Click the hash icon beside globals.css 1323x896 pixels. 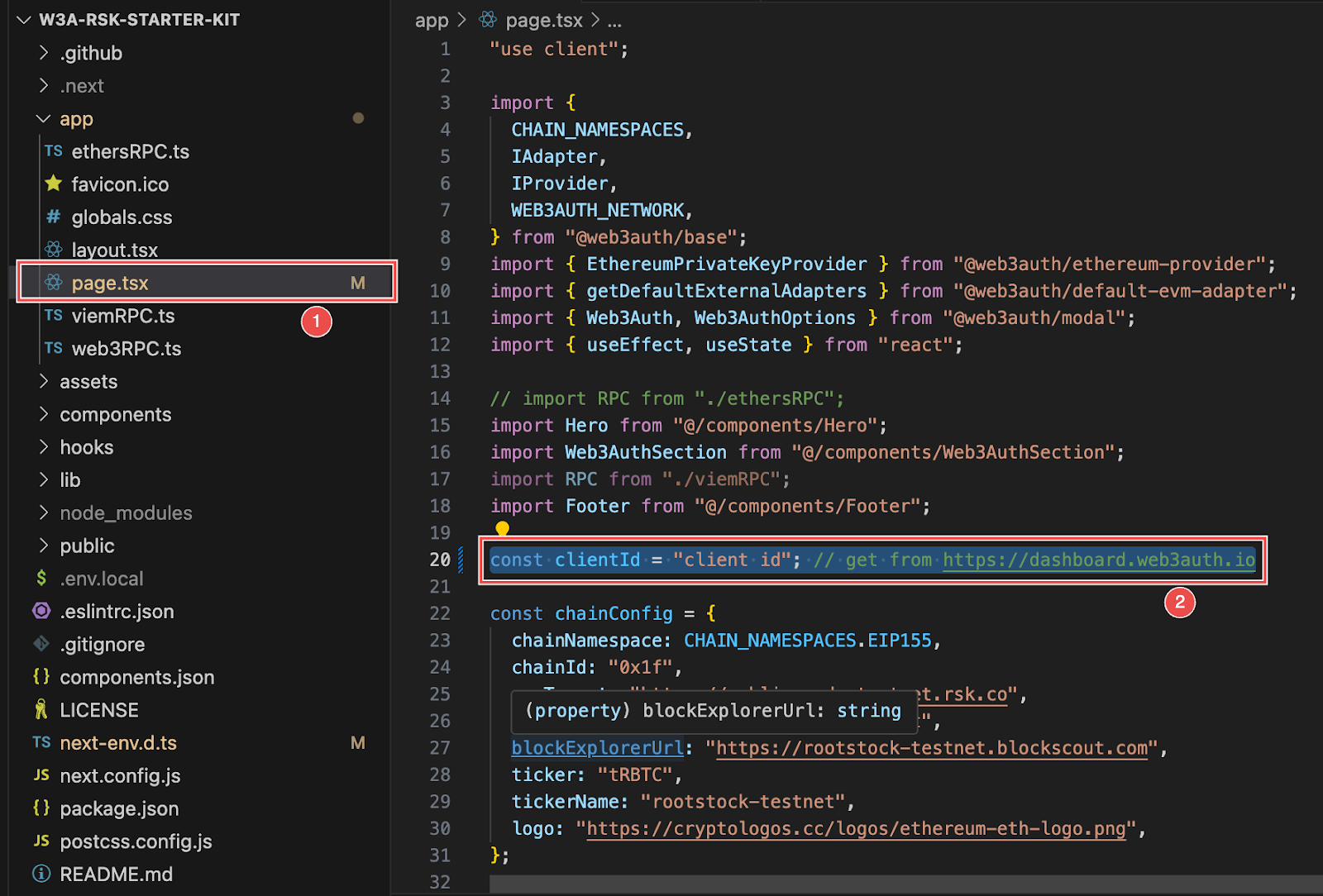tap(54, 217)
